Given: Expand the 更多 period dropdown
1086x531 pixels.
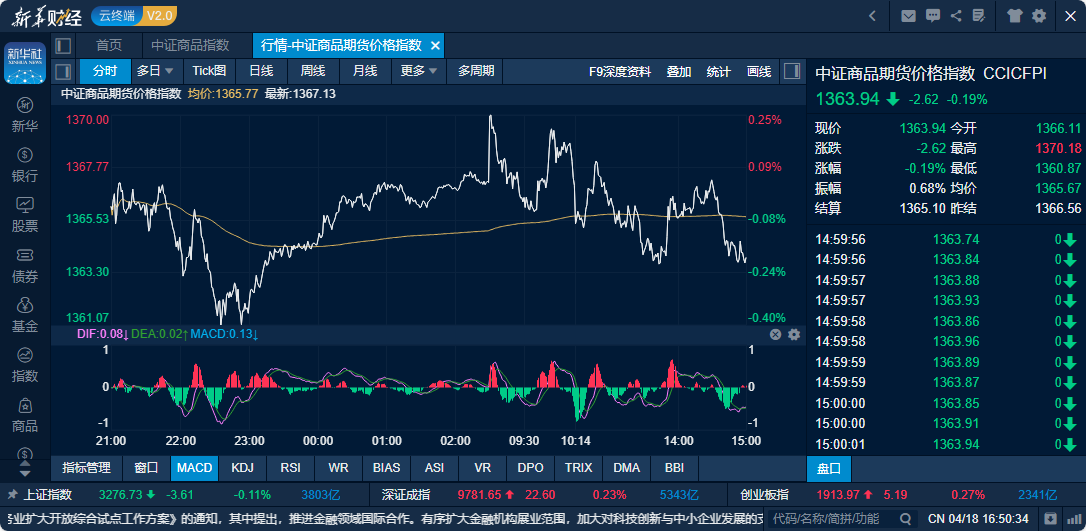Looking at the screenshot, I should [x=419, y=71].
